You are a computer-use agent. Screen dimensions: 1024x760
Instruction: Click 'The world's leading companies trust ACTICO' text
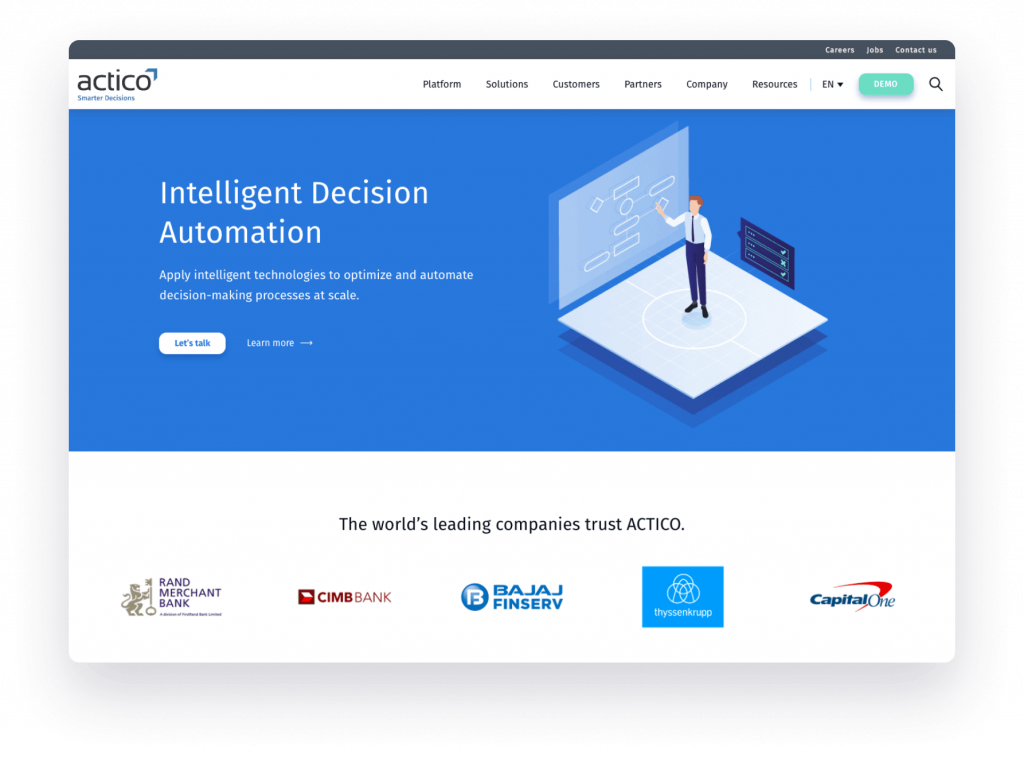pos(511,524)
